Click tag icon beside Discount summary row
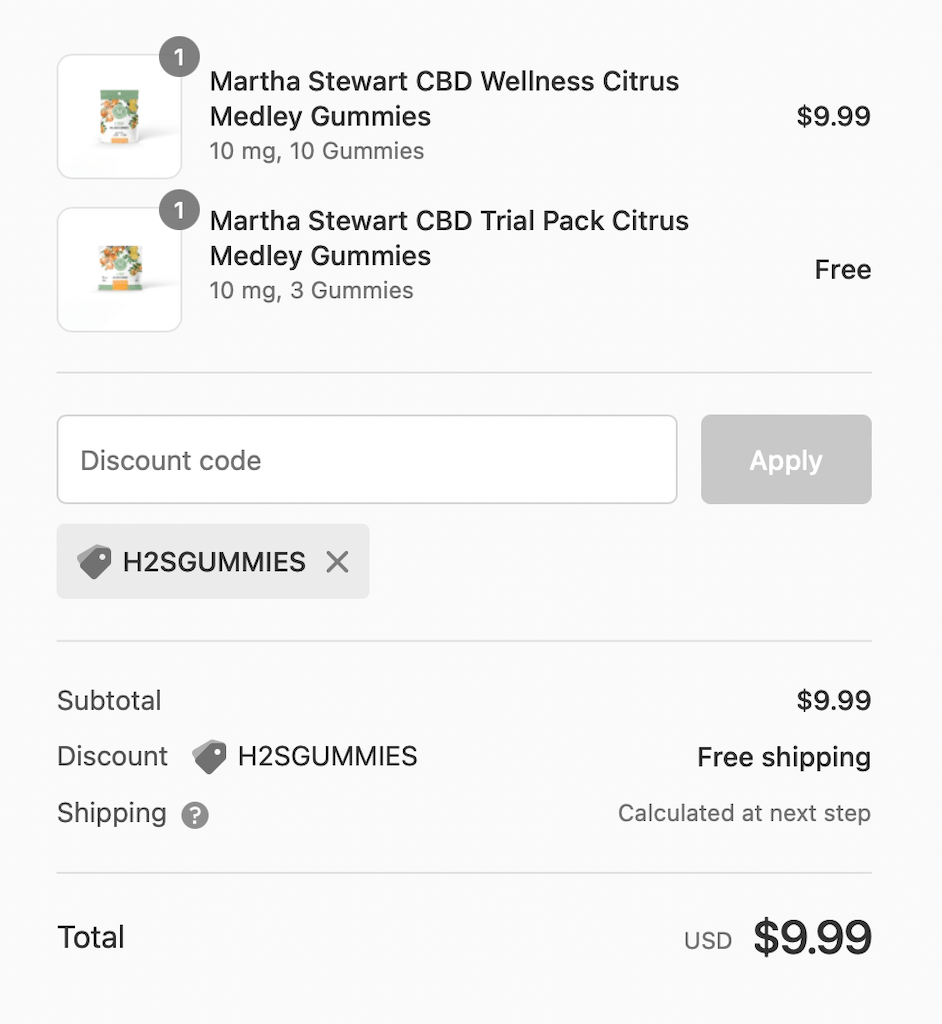This screenshot has width=942, height=1024. (209, 756)
